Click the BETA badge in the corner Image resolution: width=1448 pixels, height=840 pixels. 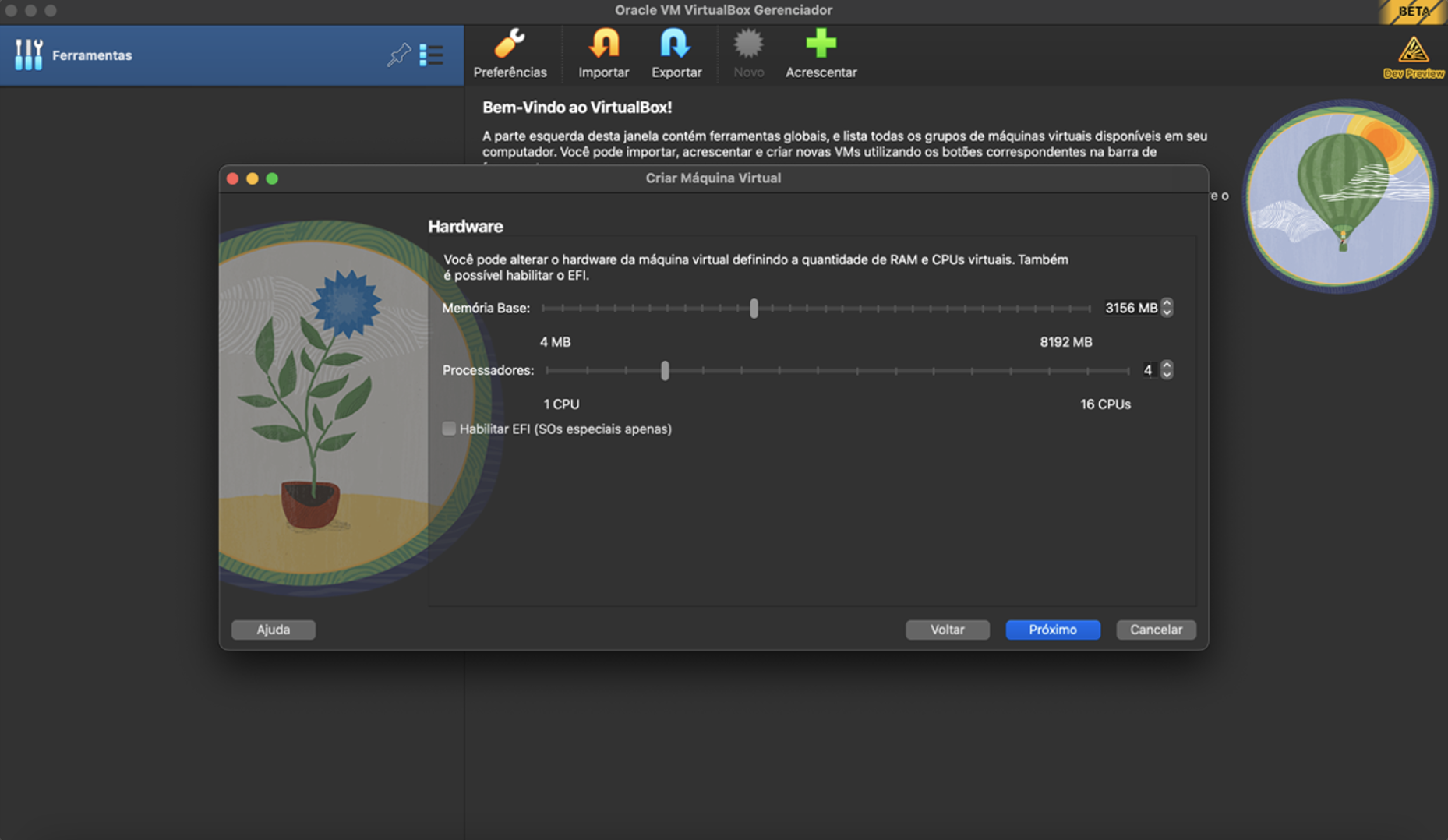(x=1413, y=12)
